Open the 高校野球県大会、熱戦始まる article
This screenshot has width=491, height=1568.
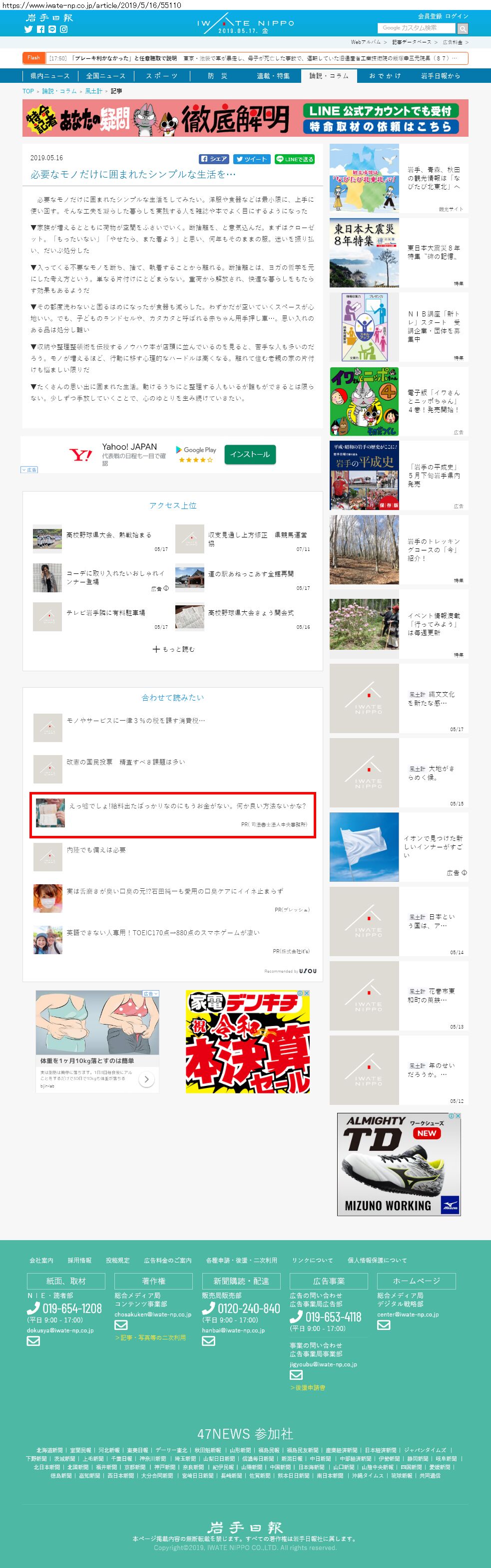pyautogui.click(x=108, y=534)
